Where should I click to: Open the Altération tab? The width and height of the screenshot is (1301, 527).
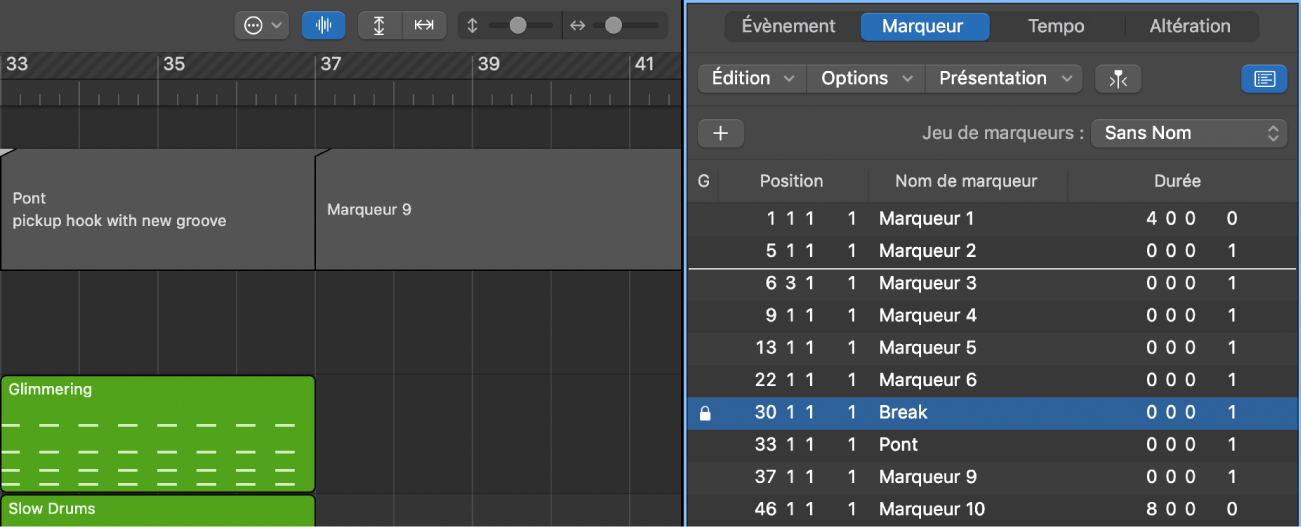pyautogui.click(x=1189, y=27)
